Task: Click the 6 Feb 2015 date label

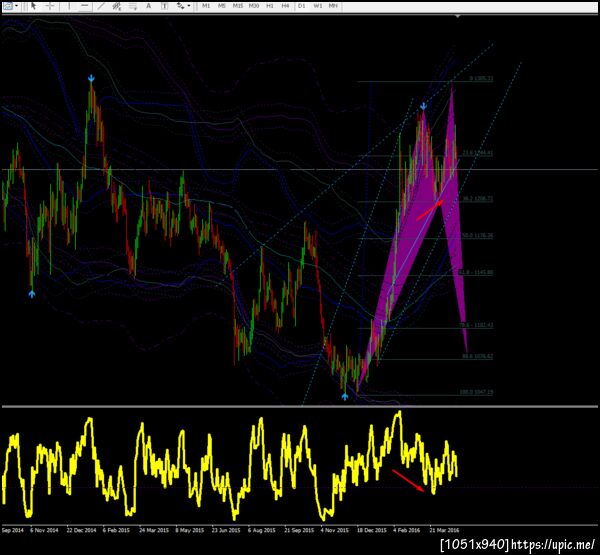Action: click(x=116, y=530)
